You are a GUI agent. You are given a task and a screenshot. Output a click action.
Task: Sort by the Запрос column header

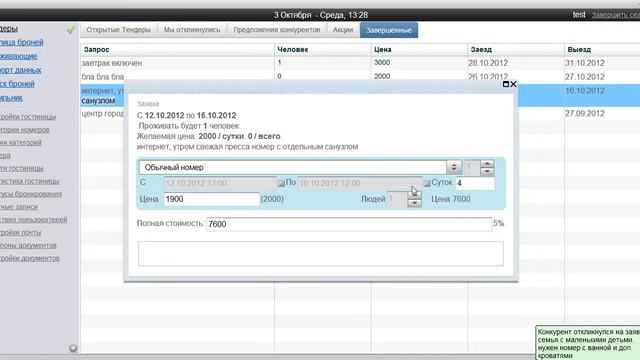pyautogui.click(x=178, y=49)
